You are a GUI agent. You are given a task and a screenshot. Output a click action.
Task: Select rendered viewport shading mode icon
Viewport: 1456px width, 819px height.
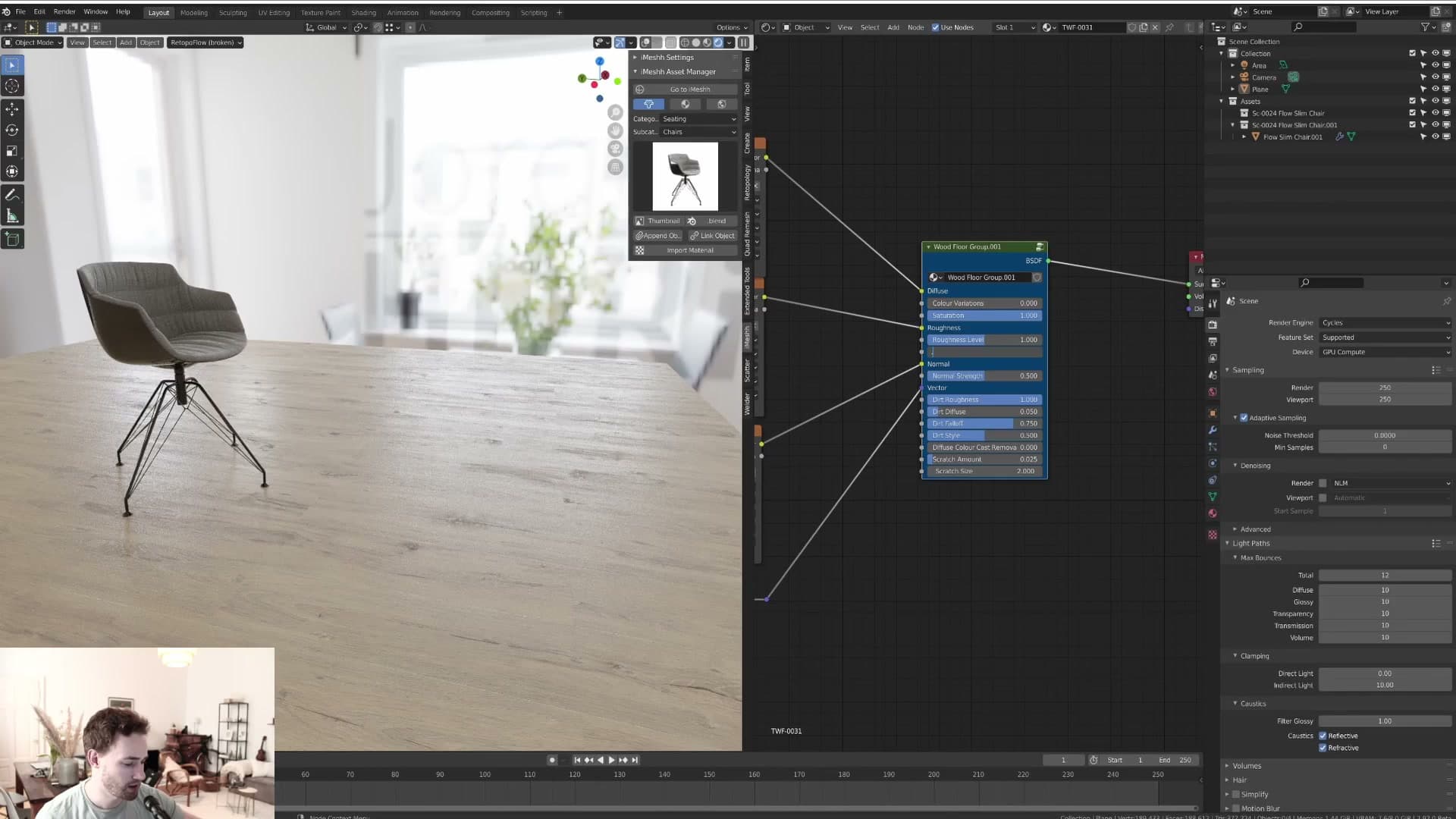(718, 42)
